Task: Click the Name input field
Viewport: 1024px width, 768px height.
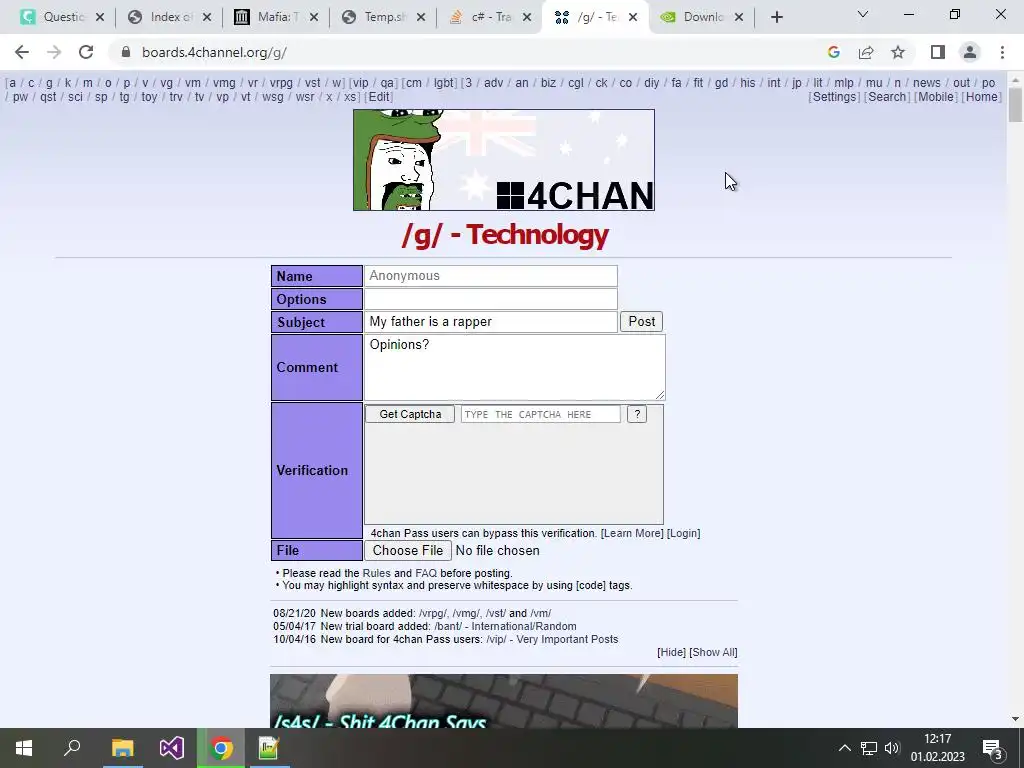Action: click(x=490, y=276)
